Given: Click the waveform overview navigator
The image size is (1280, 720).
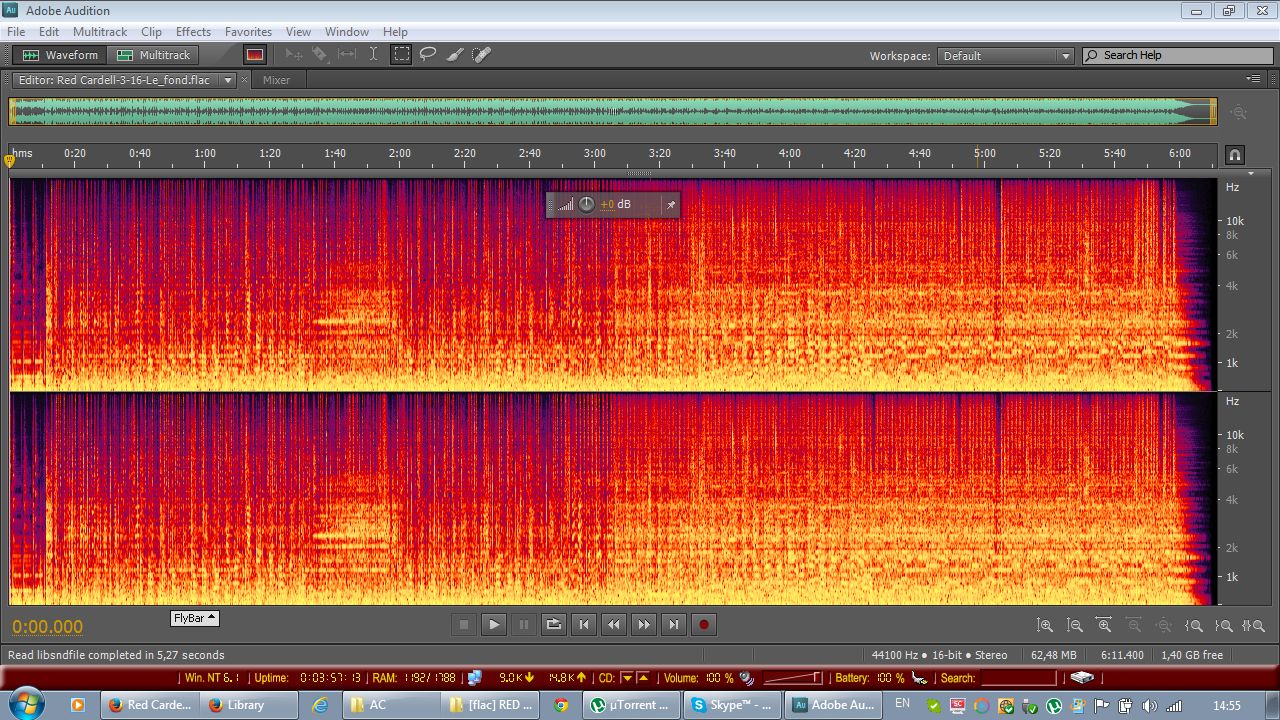Looking at the screenshot, I should tap(612, 111).
